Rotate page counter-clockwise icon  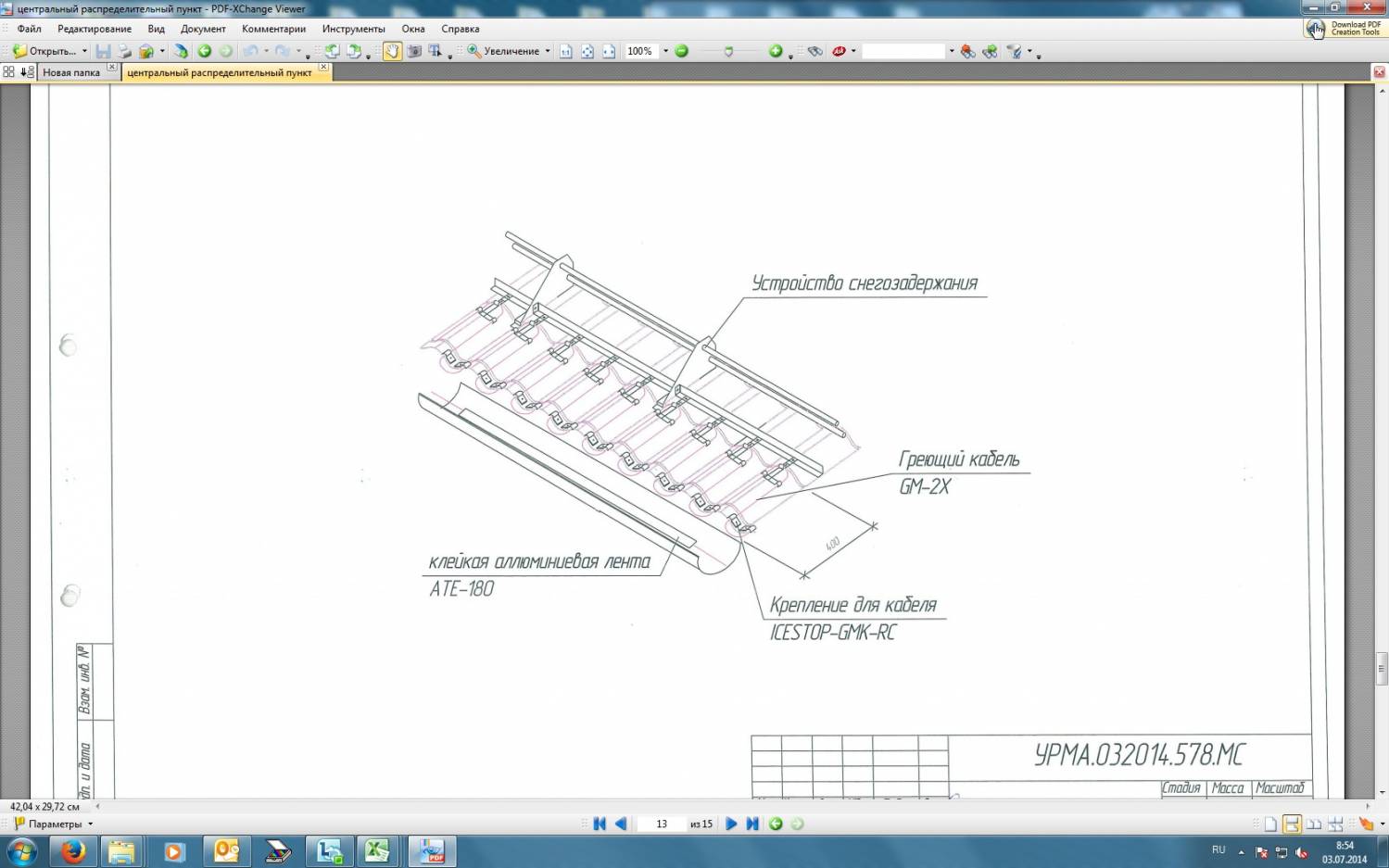click(332, 51)
